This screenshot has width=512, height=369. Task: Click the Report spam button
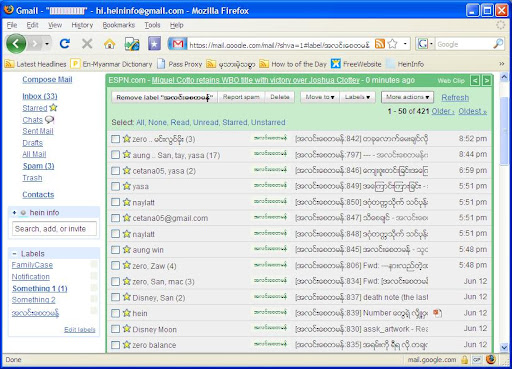[241, 97]
